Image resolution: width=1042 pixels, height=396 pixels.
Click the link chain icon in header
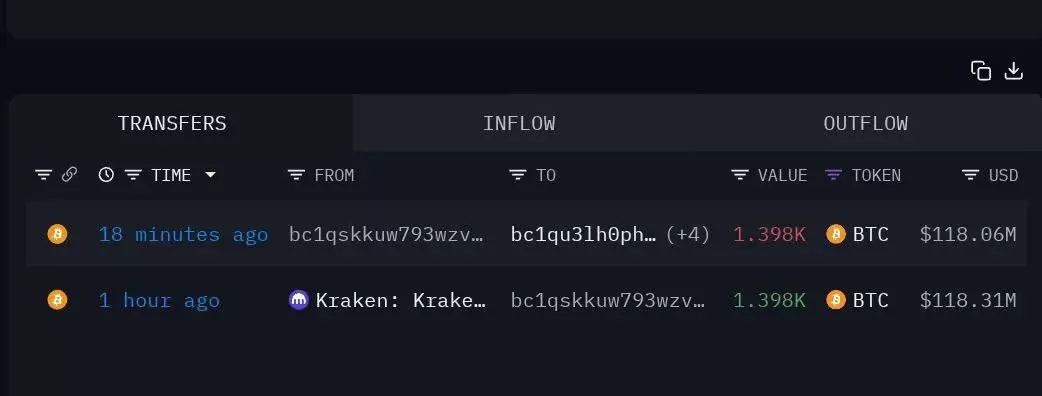tap(69, 175)
